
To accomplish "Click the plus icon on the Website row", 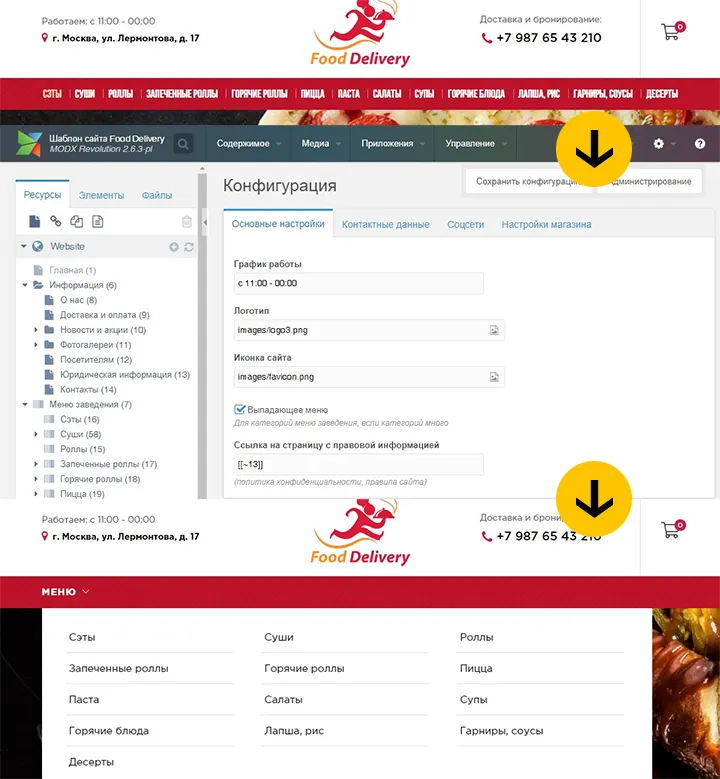I will [173, 247].
